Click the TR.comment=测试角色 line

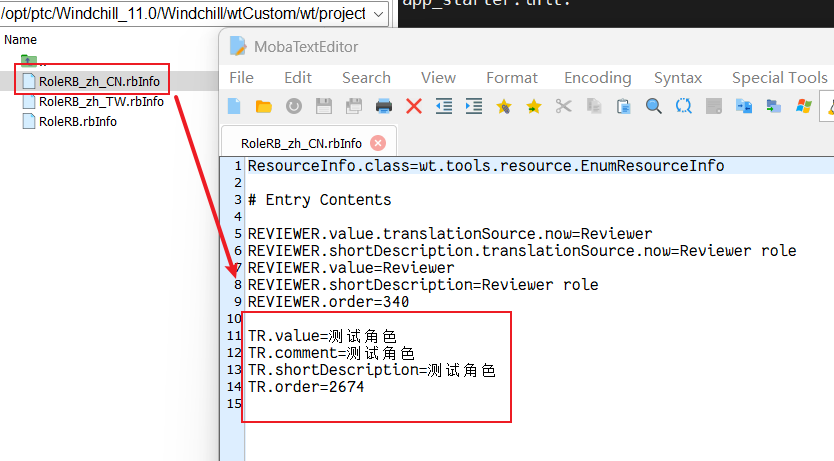(331, 353)
